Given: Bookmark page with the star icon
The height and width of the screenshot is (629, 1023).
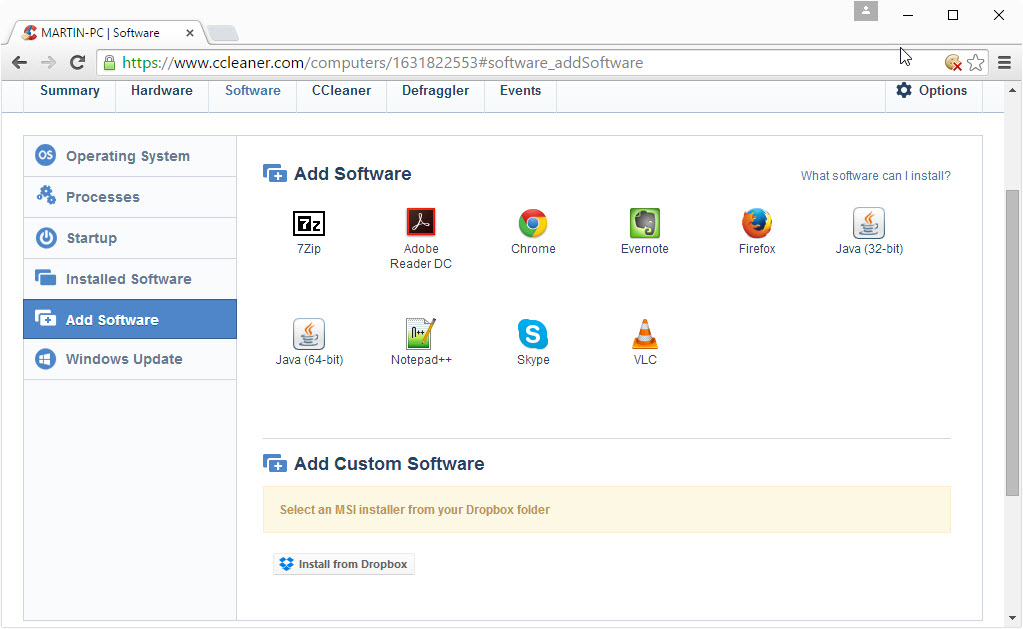Looking at the screenshot, I should click(975, 63).
